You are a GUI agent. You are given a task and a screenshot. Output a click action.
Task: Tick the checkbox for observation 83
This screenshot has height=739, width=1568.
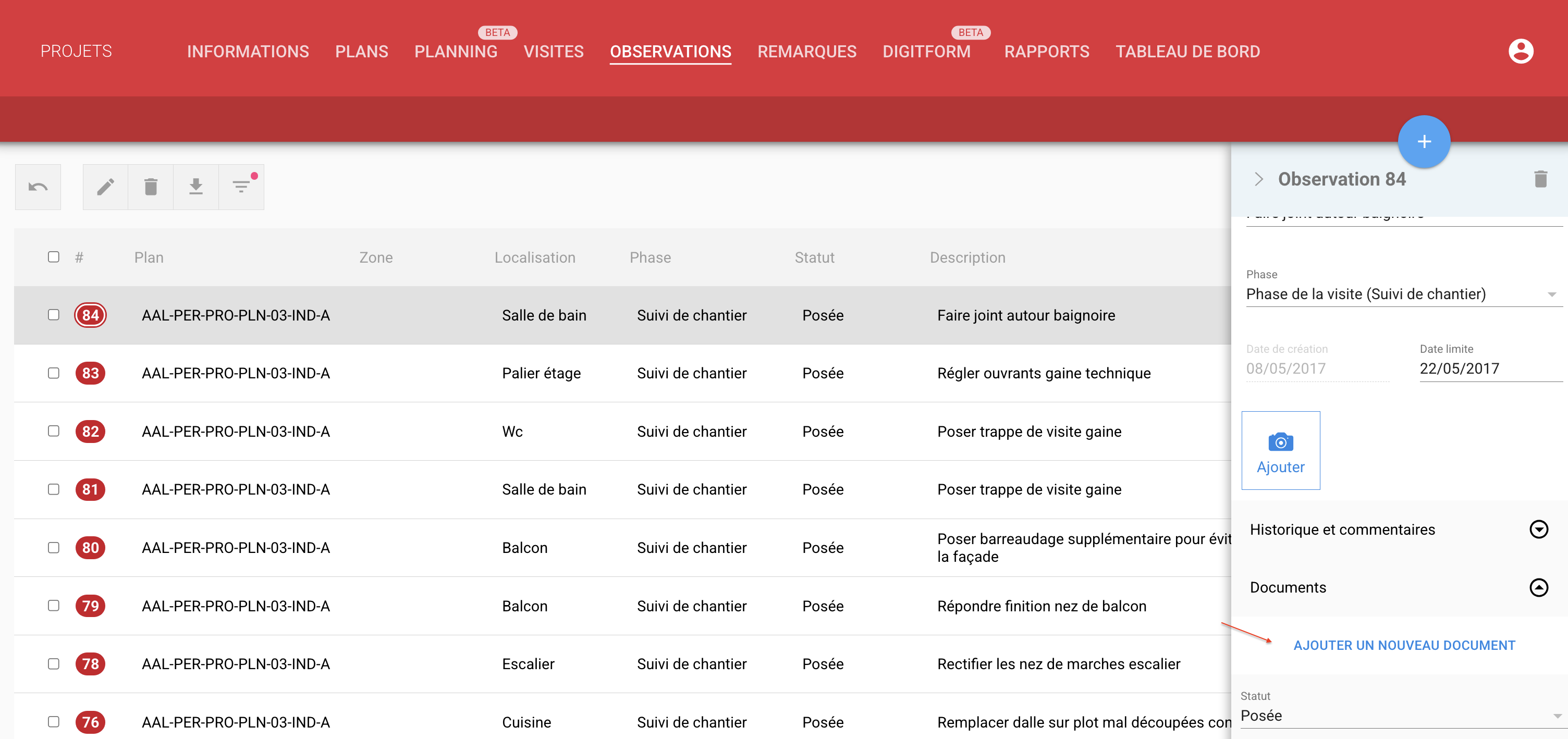(x=54, y=373)
